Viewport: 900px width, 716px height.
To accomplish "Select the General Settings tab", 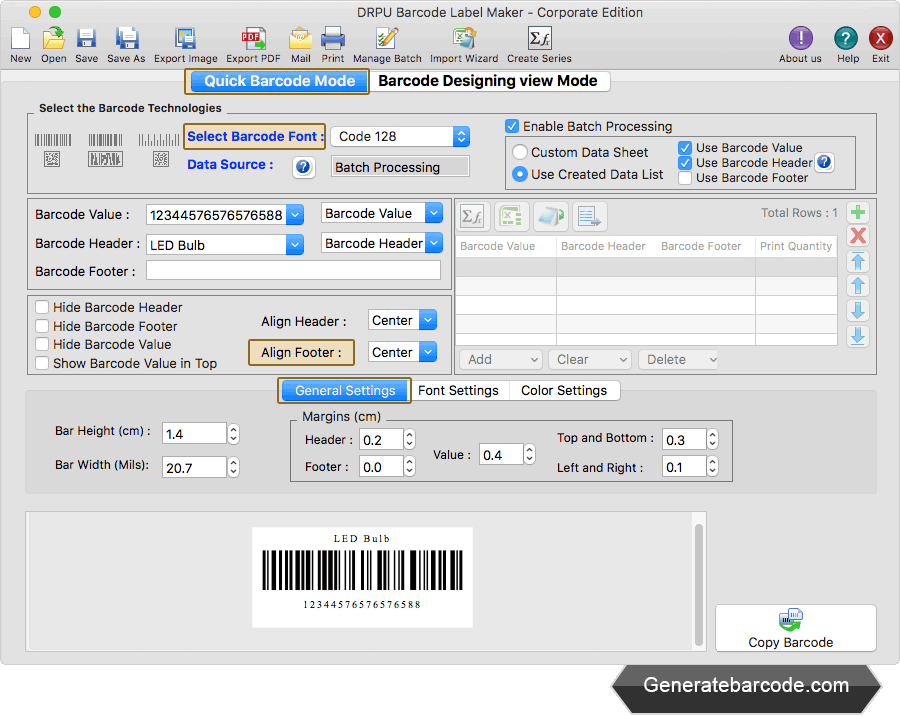I will 345,390.
